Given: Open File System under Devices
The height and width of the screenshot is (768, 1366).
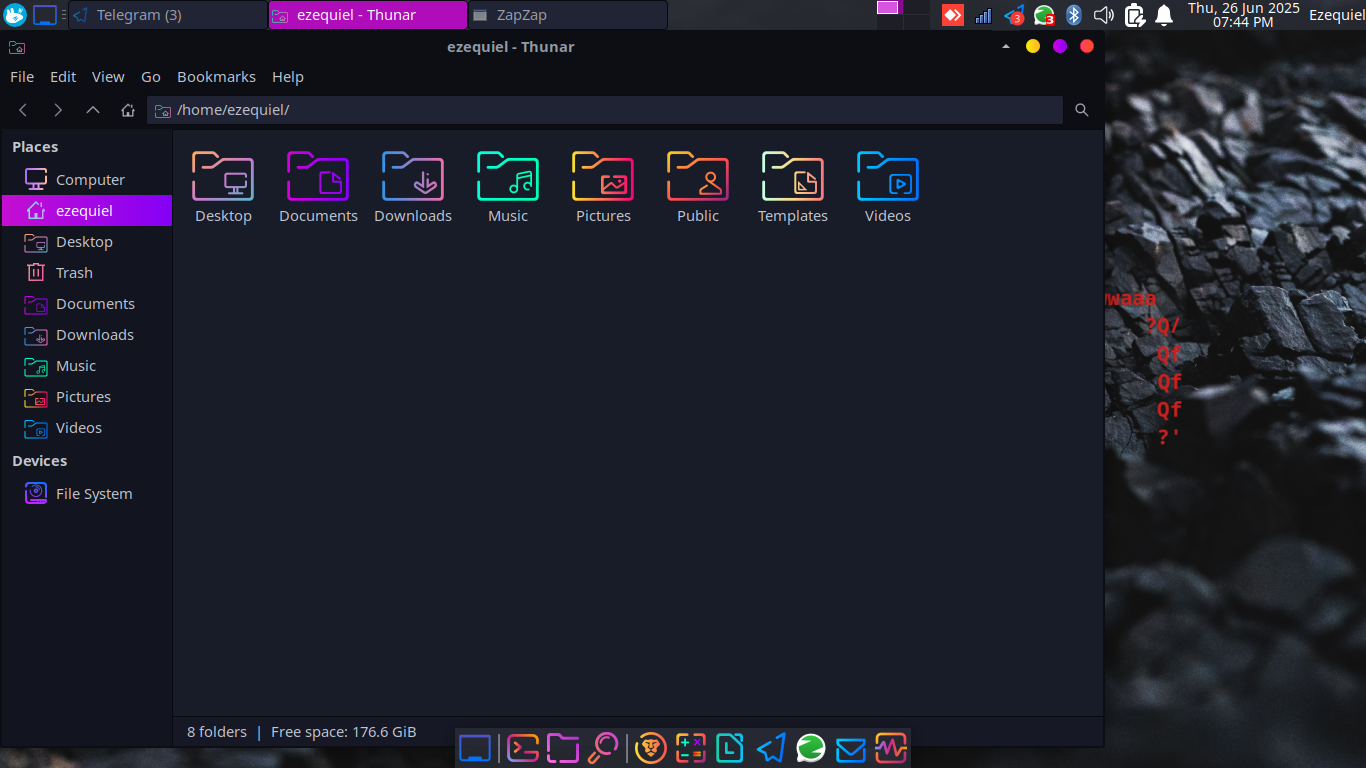Looking at the screenshot, I should pos(87,494).
